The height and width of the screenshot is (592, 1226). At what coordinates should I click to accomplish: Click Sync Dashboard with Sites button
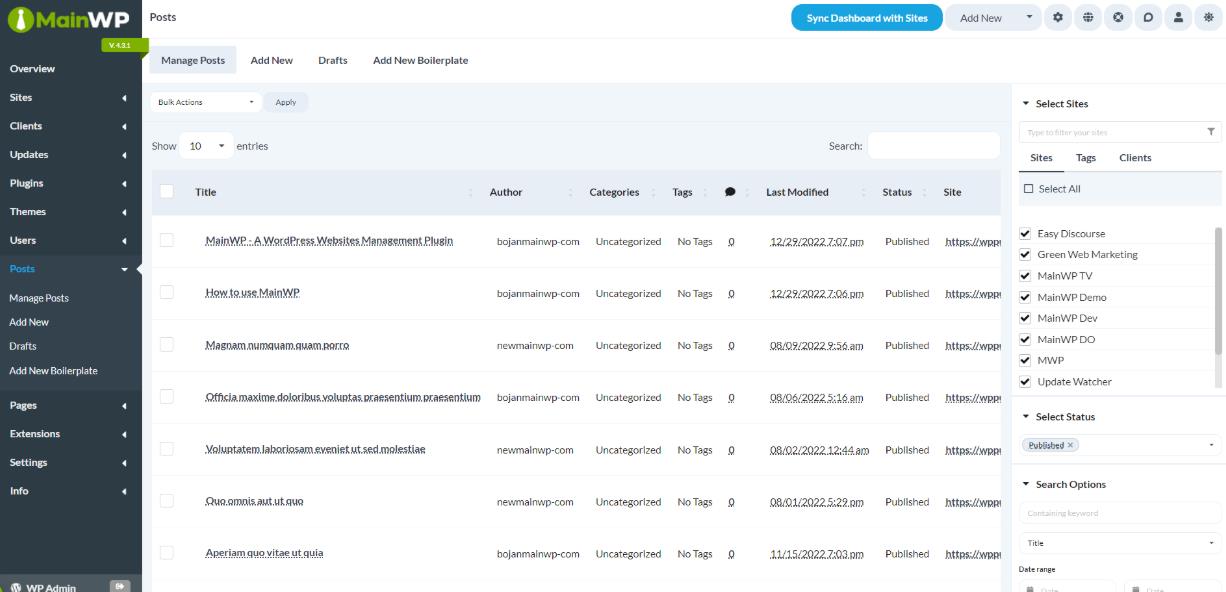tap(866, 18)
